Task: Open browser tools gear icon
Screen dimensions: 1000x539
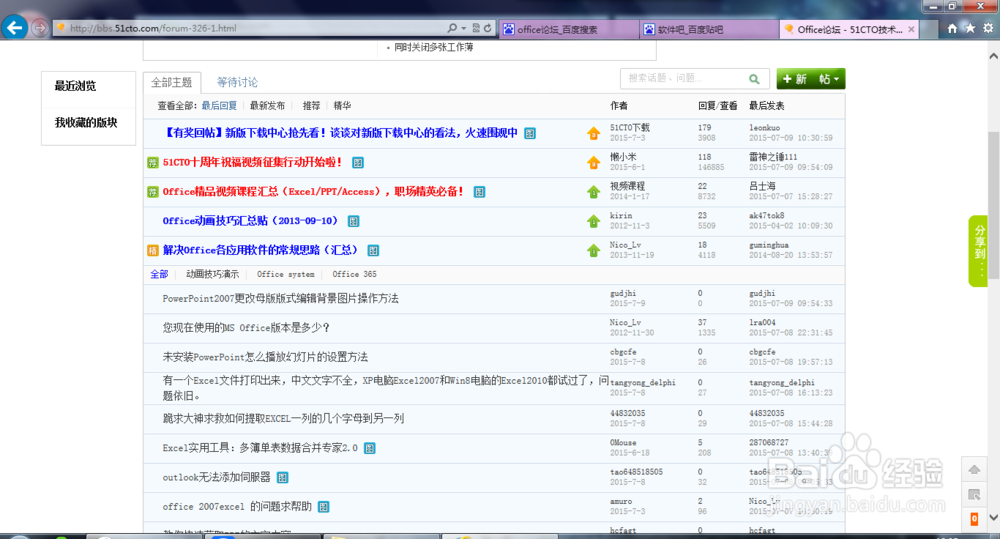Action: (988, 28)
